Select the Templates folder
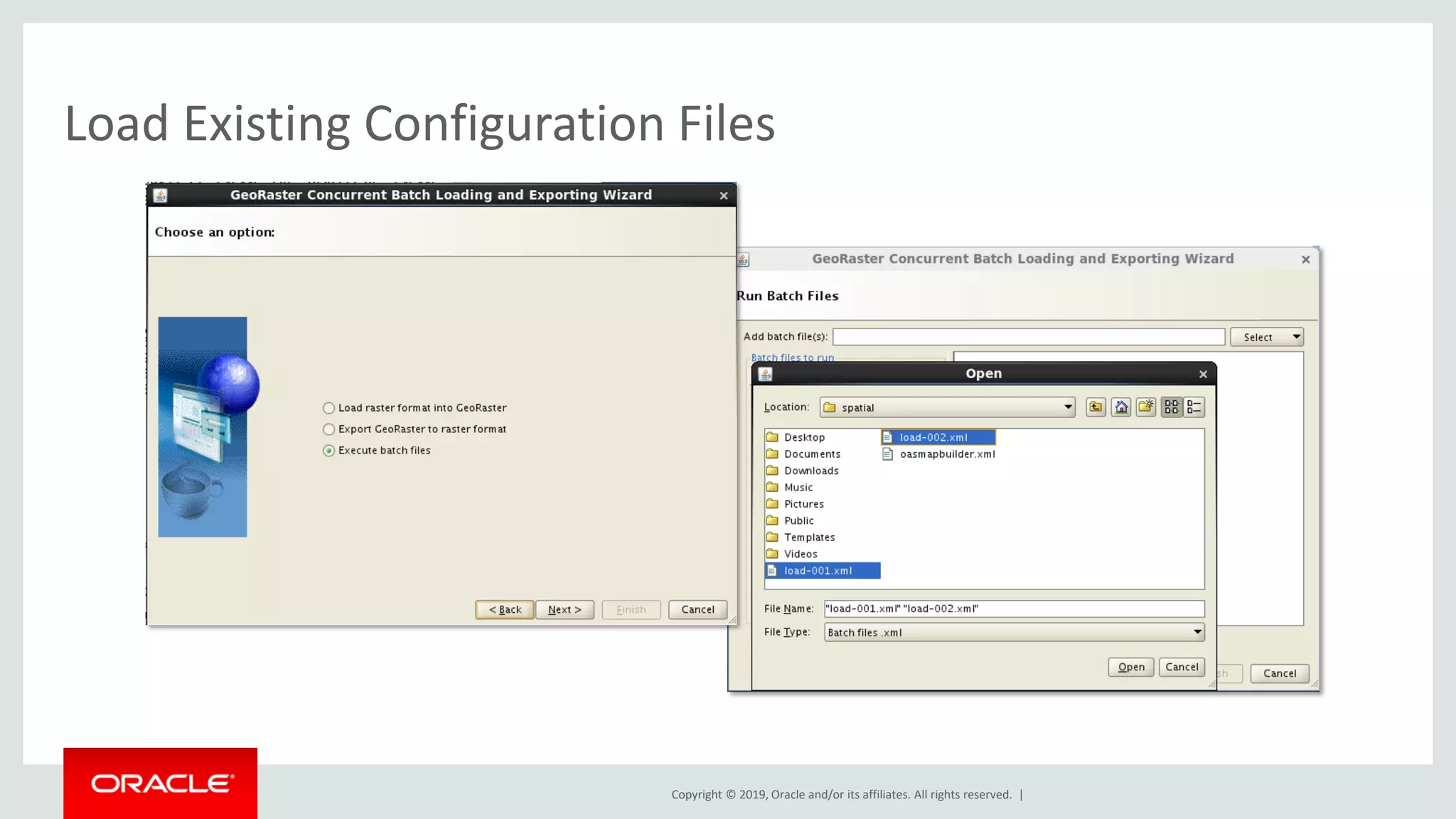 (801, 537)
